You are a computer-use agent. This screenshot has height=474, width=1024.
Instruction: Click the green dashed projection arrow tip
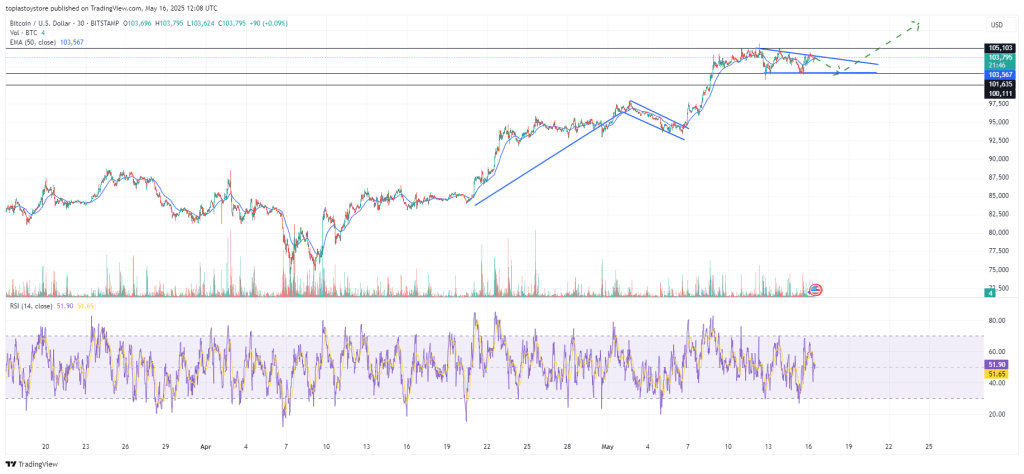click(x=917, y=22)
